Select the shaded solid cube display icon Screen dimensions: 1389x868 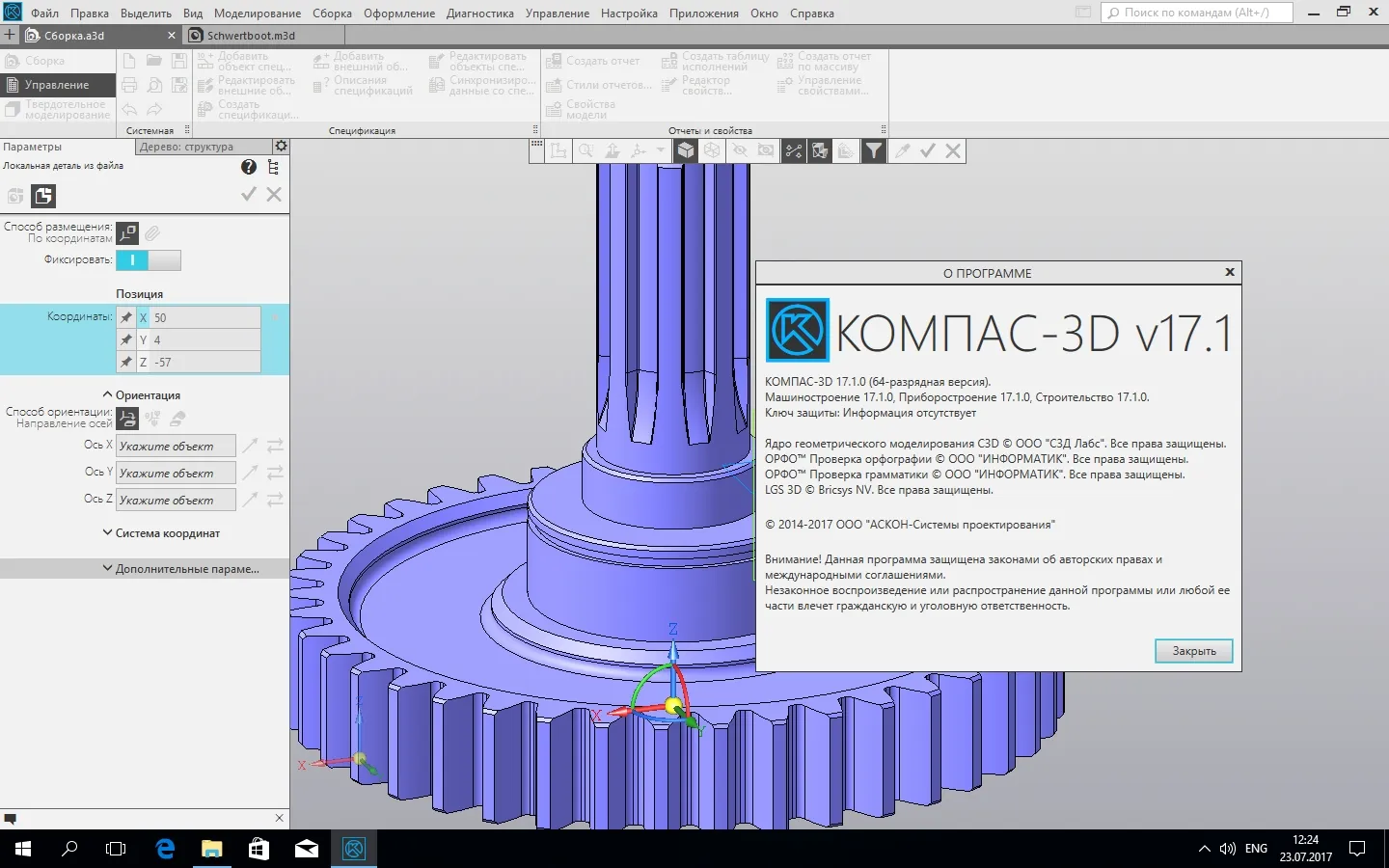(685, 150)
